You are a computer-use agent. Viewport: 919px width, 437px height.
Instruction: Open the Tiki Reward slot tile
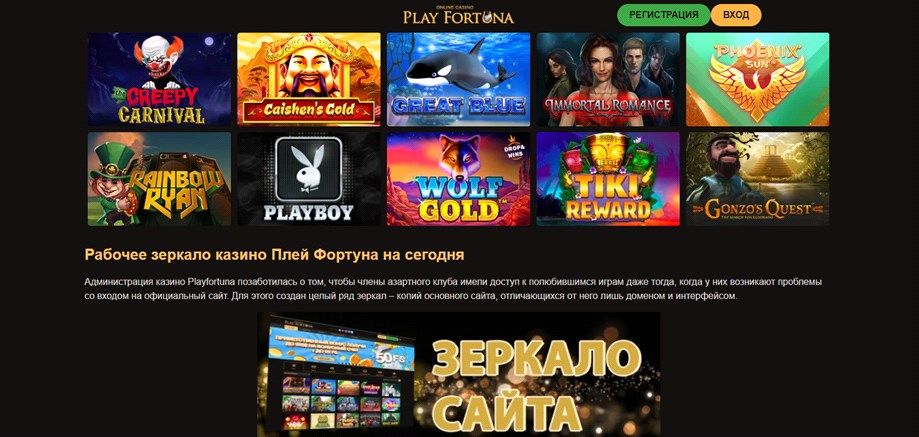click(x=608, y=179)
